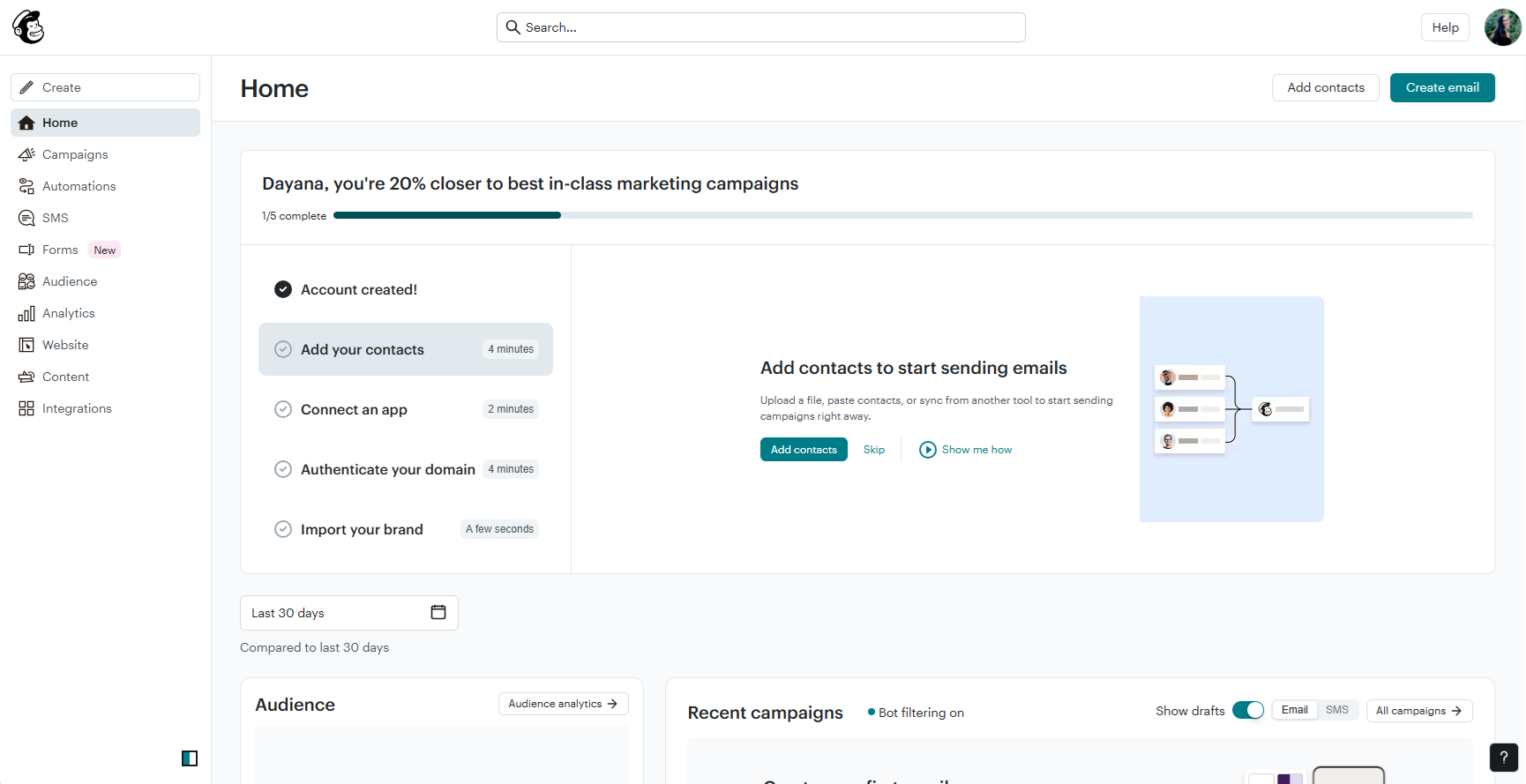Select the Connect an app step
The width and height of the screenshot is (1526, 784).
coord(406,409)
